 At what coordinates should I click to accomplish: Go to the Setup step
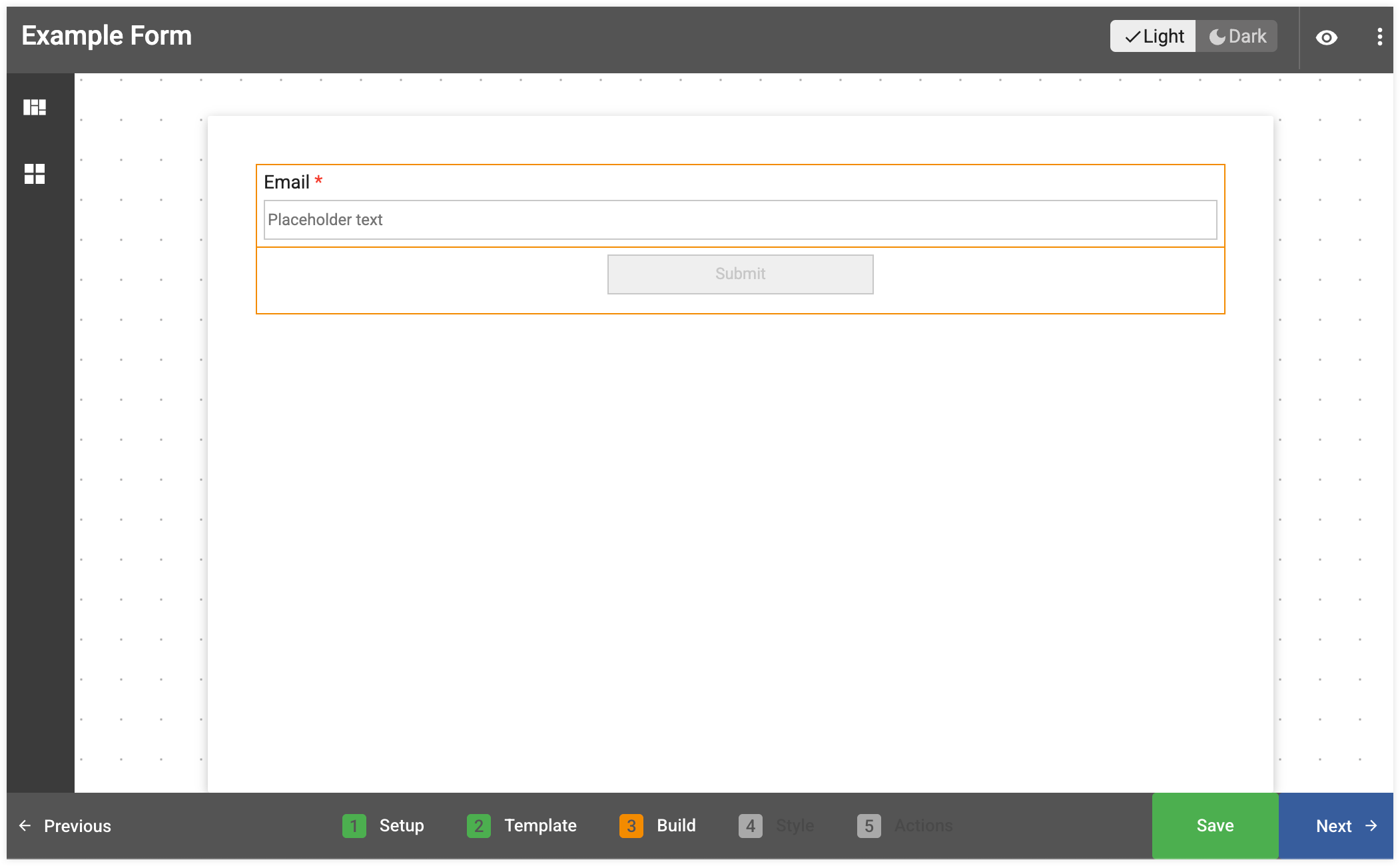402,825
